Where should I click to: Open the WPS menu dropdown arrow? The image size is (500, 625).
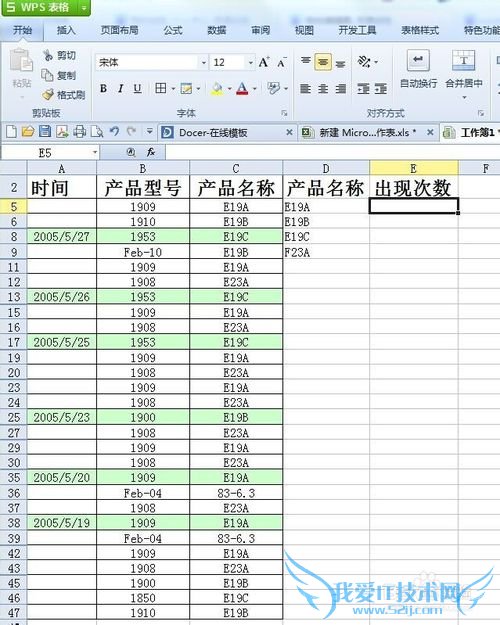tap(84, 8)
